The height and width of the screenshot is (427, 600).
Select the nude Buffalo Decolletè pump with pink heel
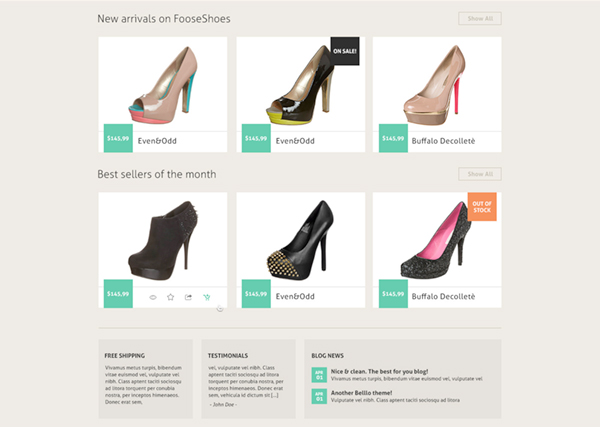pos(437,84)
